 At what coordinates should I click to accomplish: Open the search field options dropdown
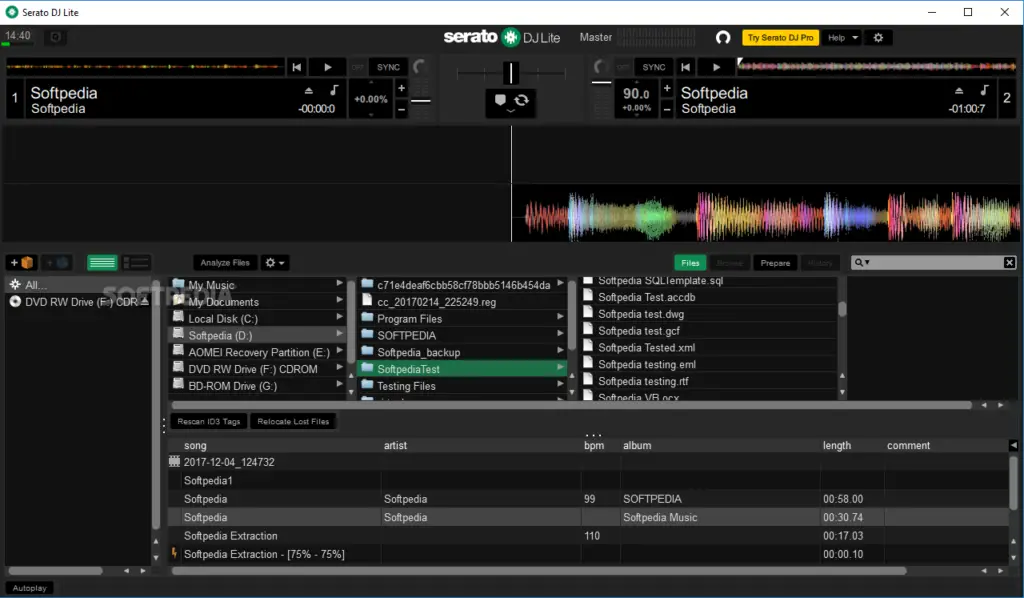[x=862, y=262]
